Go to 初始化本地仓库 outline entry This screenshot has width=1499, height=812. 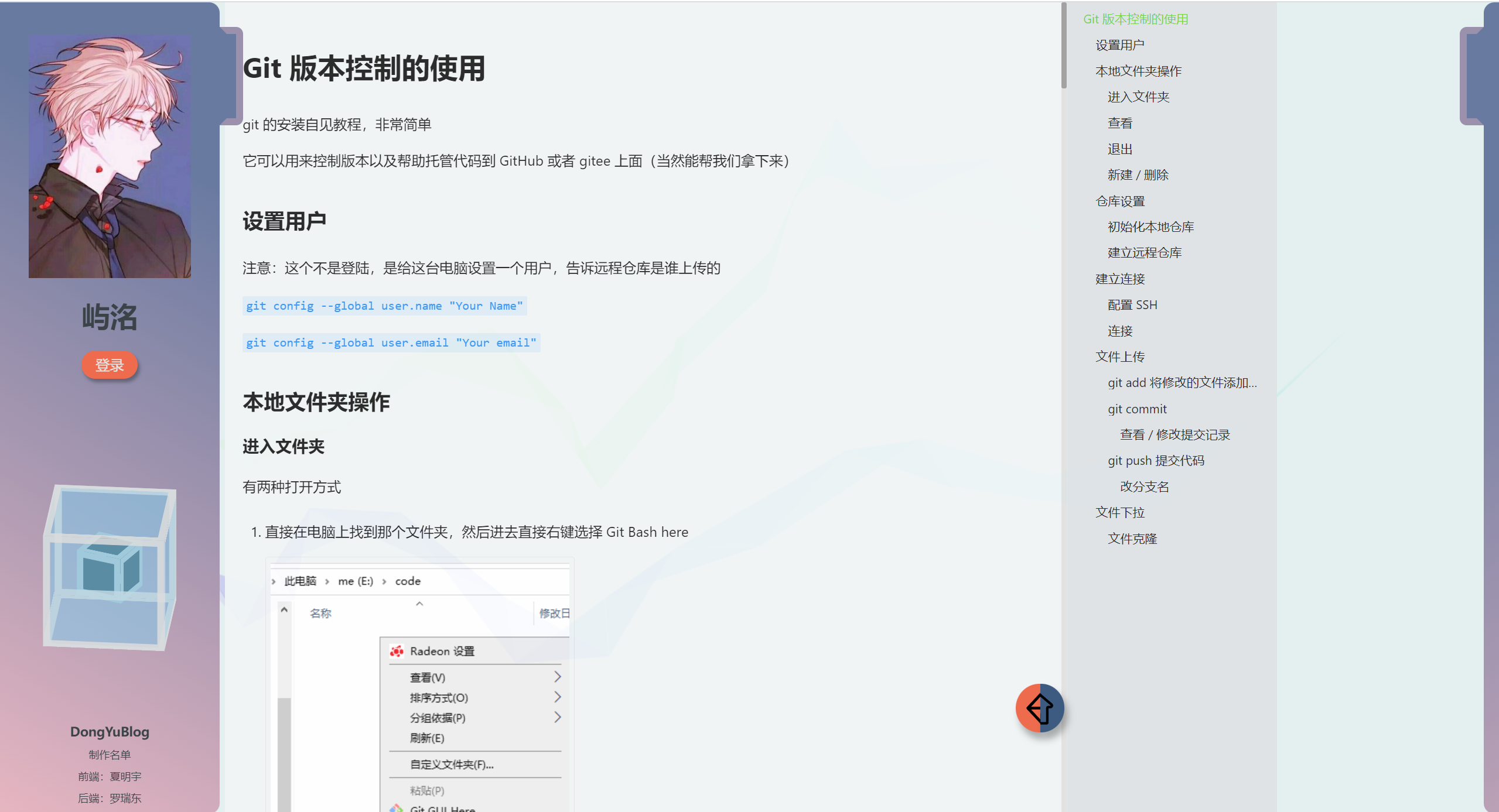tap(1150, 227)
